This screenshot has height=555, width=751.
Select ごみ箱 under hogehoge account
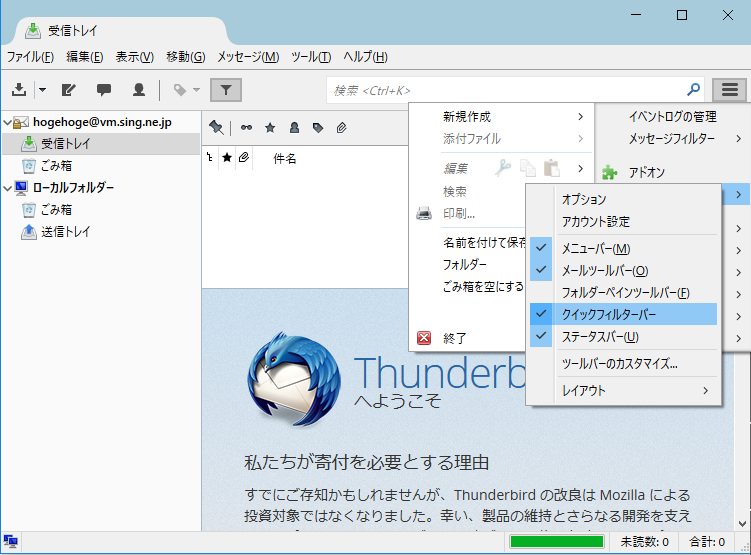56,166
